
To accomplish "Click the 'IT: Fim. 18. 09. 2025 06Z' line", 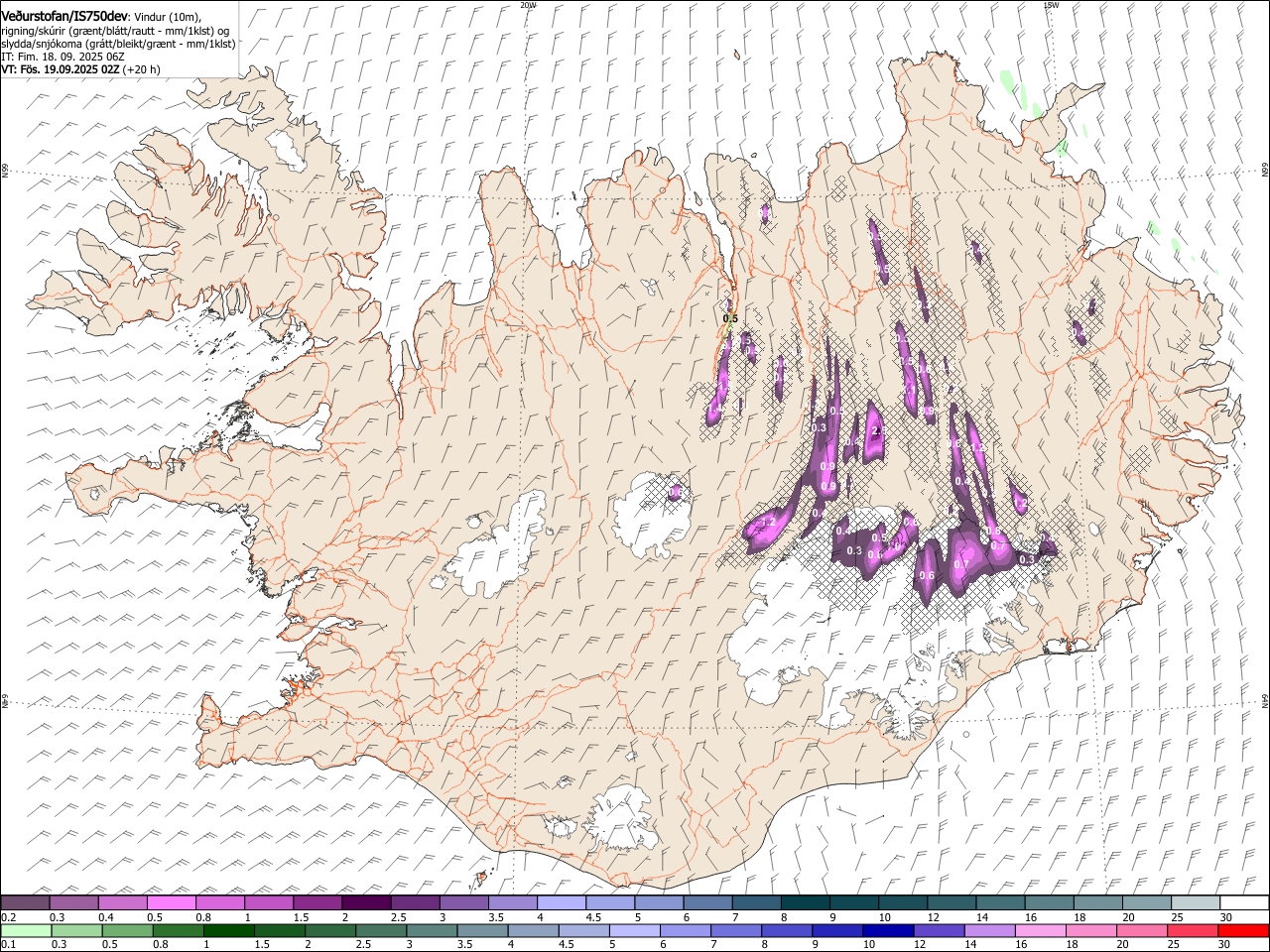I will [63, 57].
